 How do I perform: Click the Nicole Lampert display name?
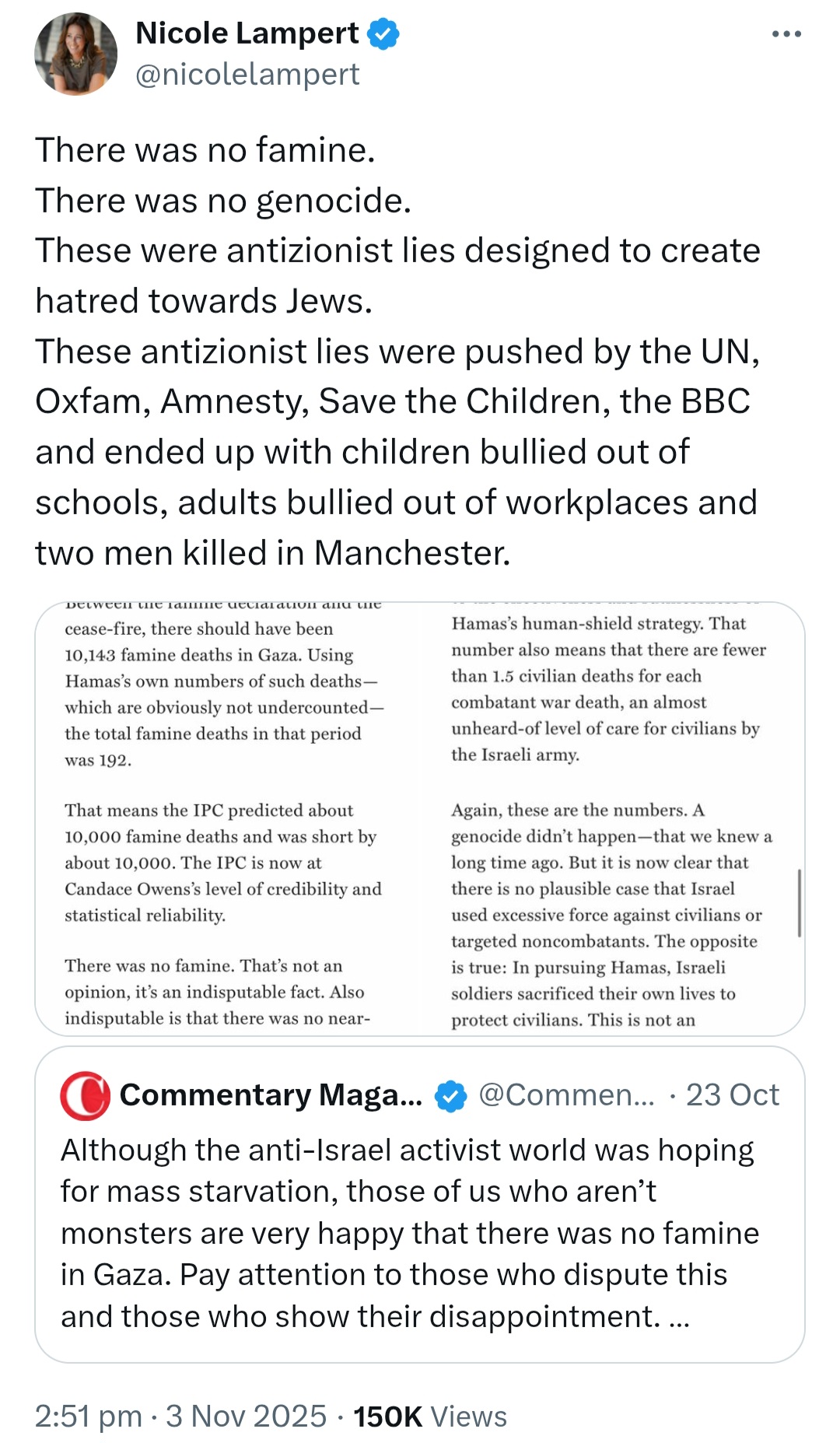pos(247,33)
